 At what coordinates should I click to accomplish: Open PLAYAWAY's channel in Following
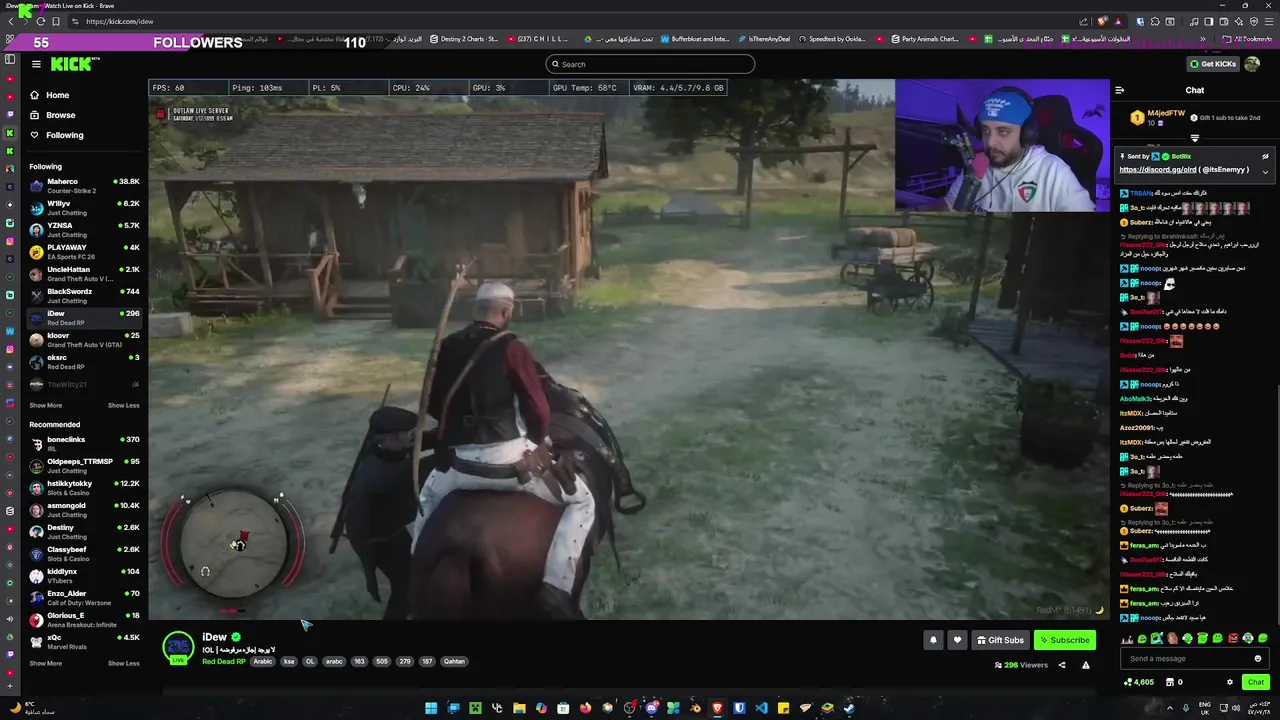[84, 252]
